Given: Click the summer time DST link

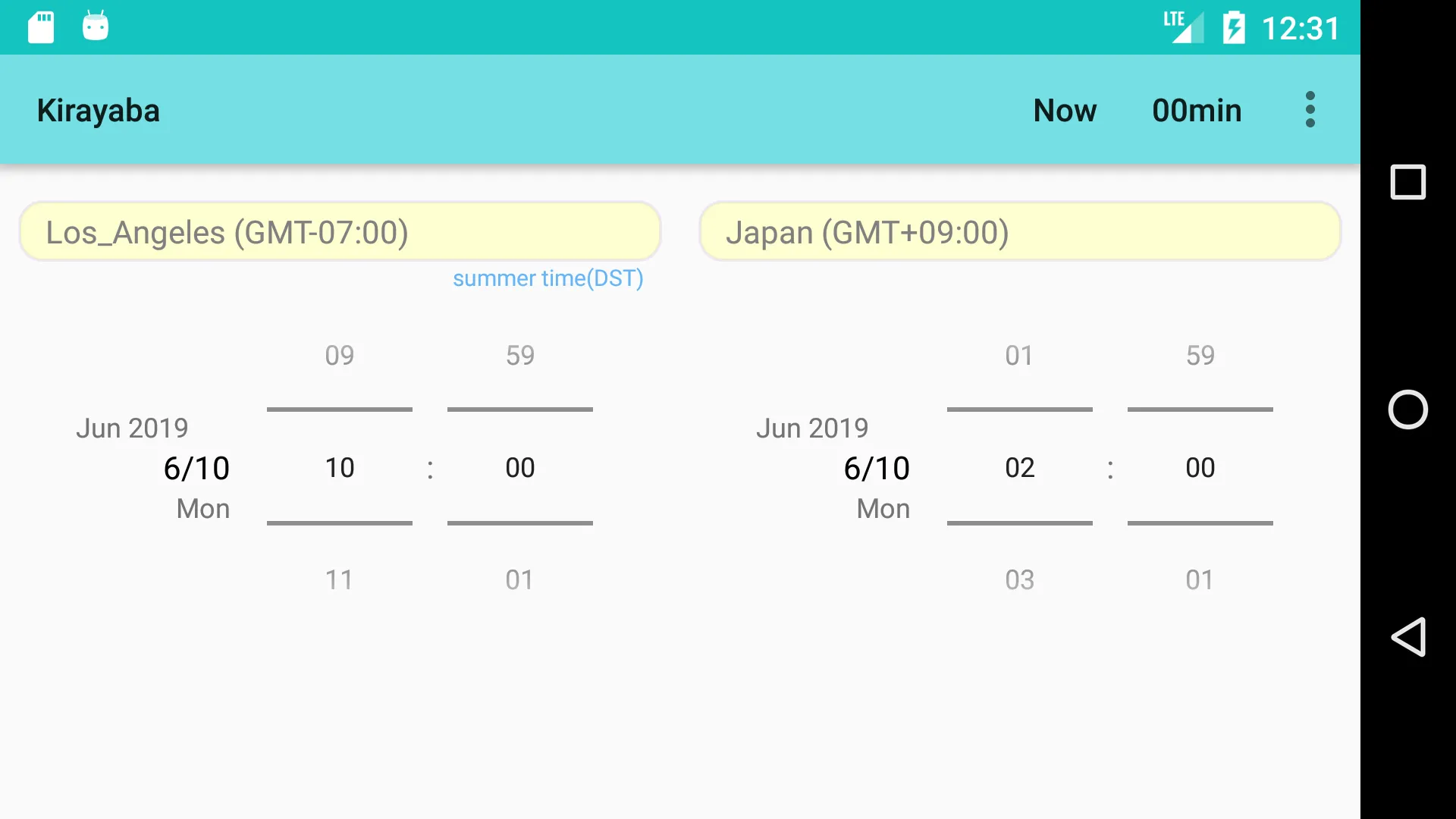Looking at the screenshot, I should [548, 277].
